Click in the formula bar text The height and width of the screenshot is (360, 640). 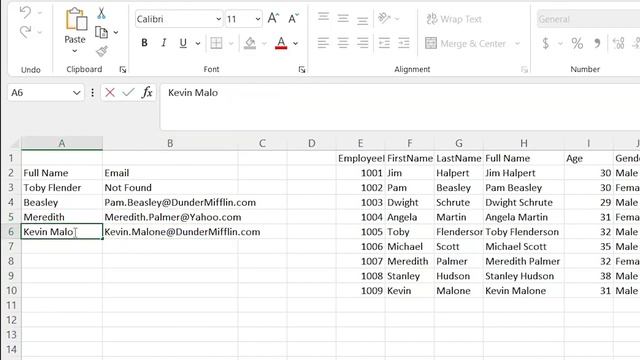[x=193, y=93]
